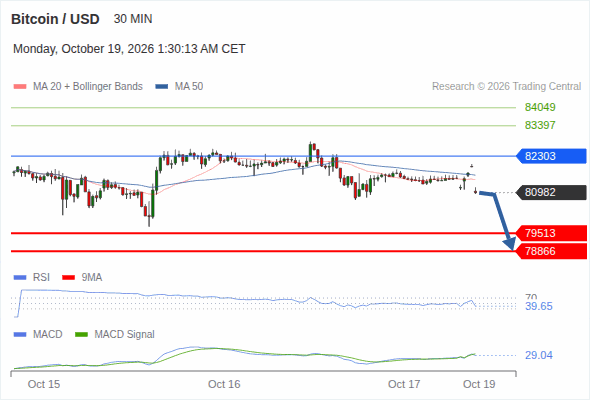Viewport: 590px width, 400px height.
Task: Select the 80982 current price tag
Action: [551, 192]
